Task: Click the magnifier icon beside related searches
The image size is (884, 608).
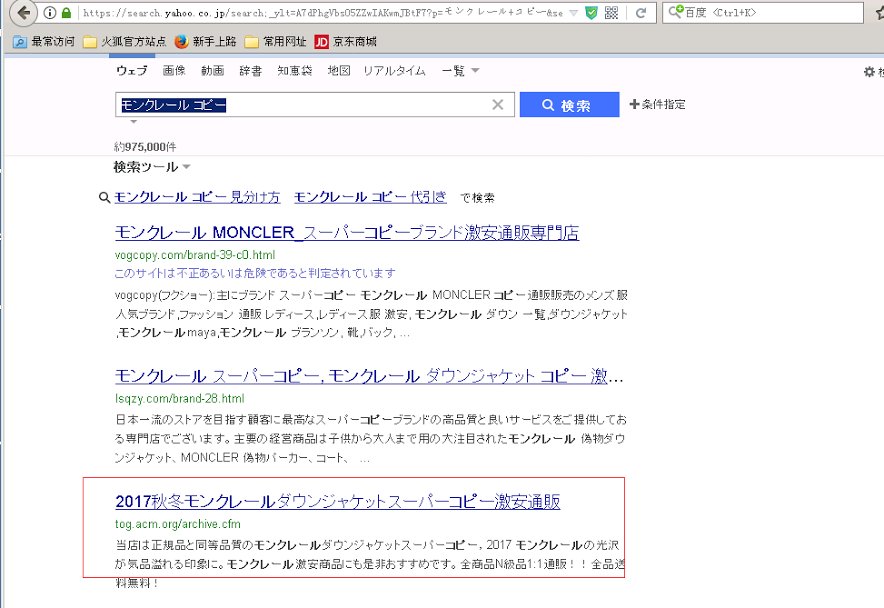Action: (104, 197)
